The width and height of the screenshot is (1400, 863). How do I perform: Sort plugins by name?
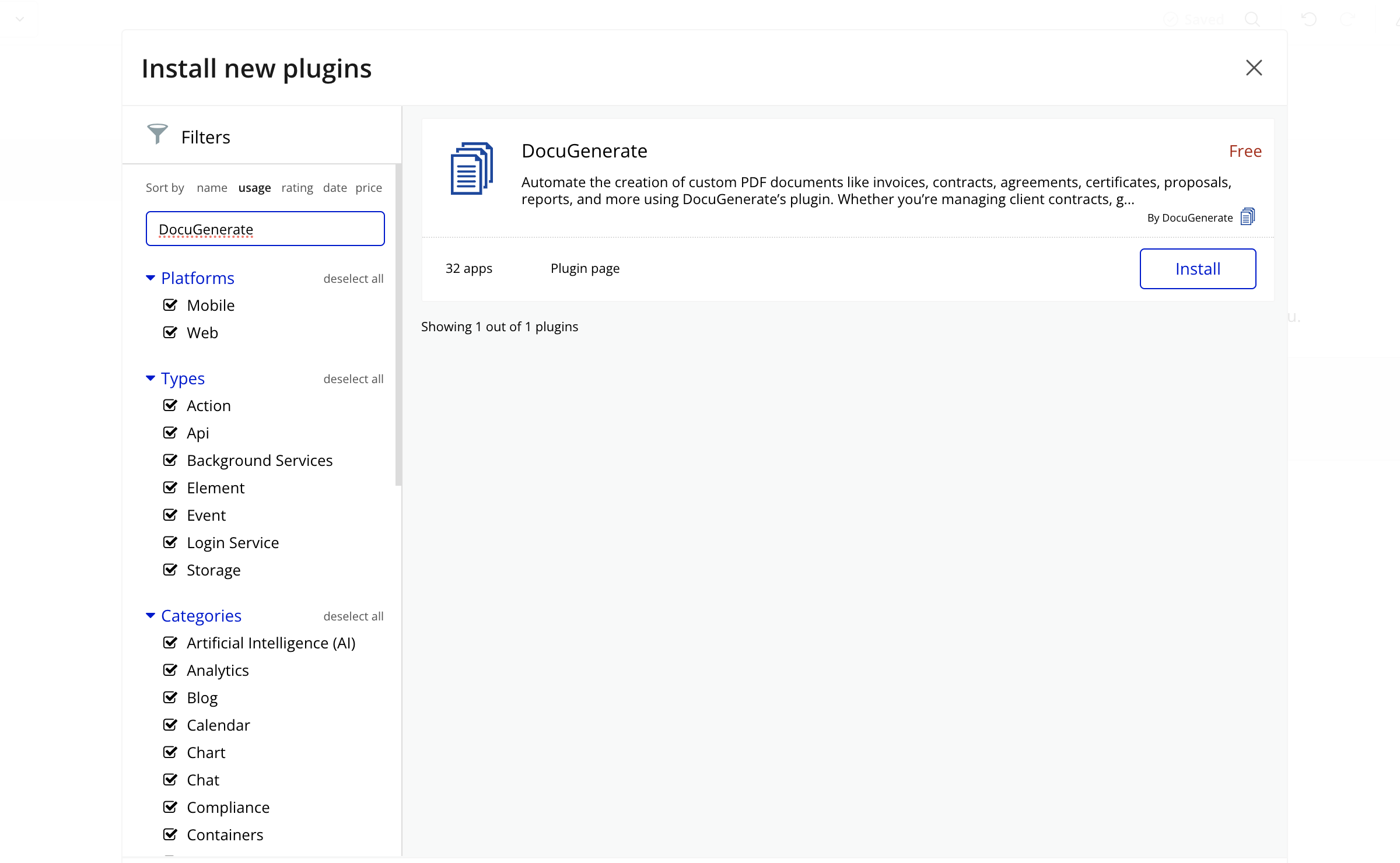click(212, 188)
